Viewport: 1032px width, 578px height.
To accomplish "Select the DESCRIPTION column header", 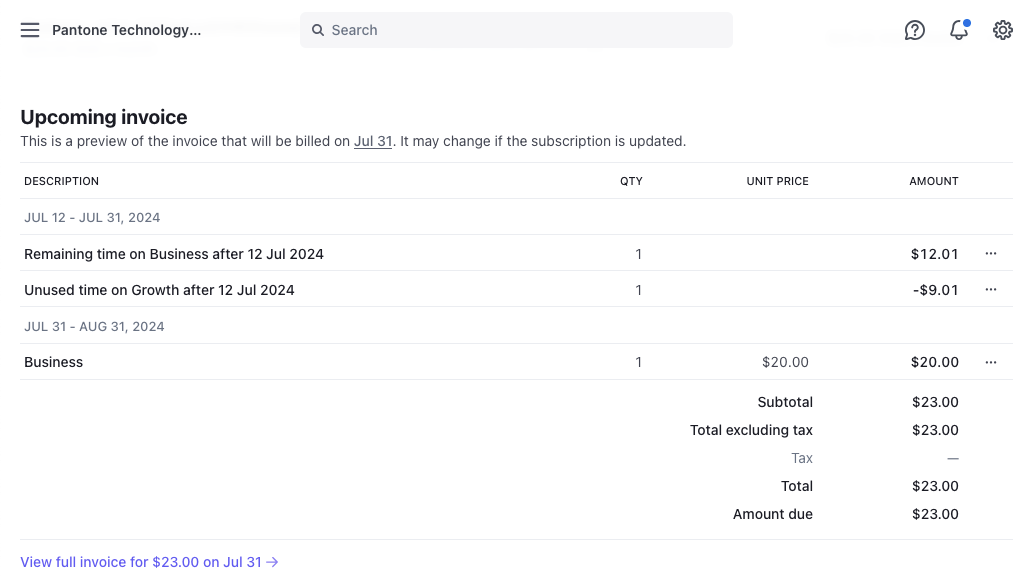I will (x=61, y=181).
